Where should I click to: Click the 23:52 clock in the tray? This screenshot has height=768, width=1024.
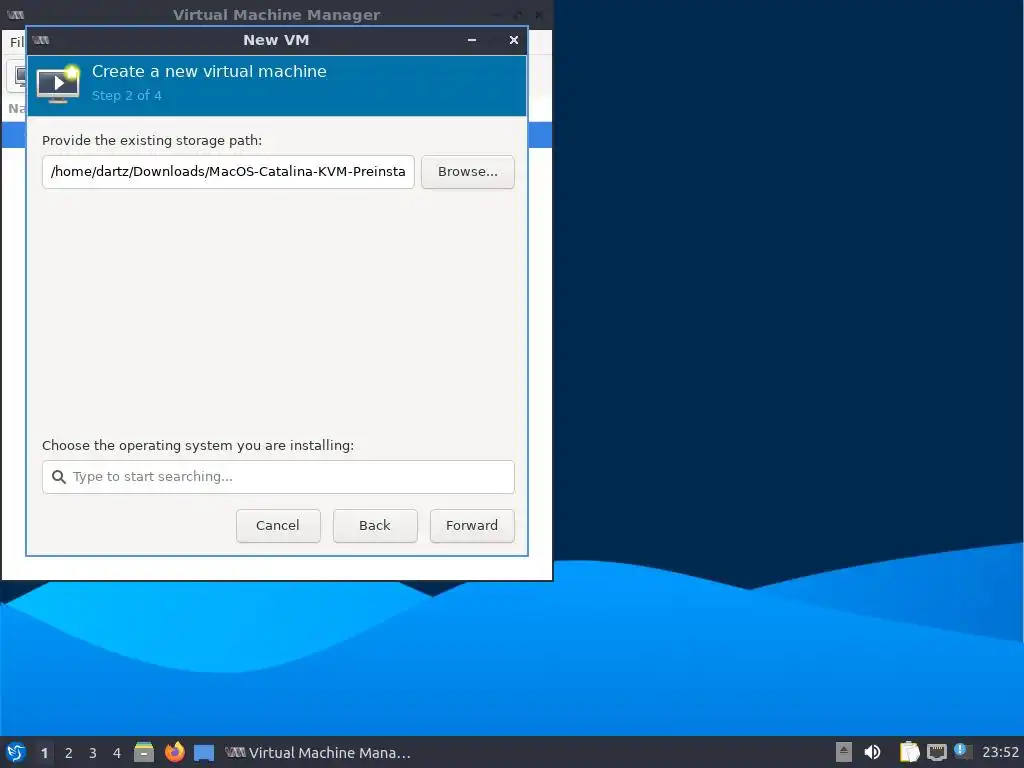(1000, 753)
